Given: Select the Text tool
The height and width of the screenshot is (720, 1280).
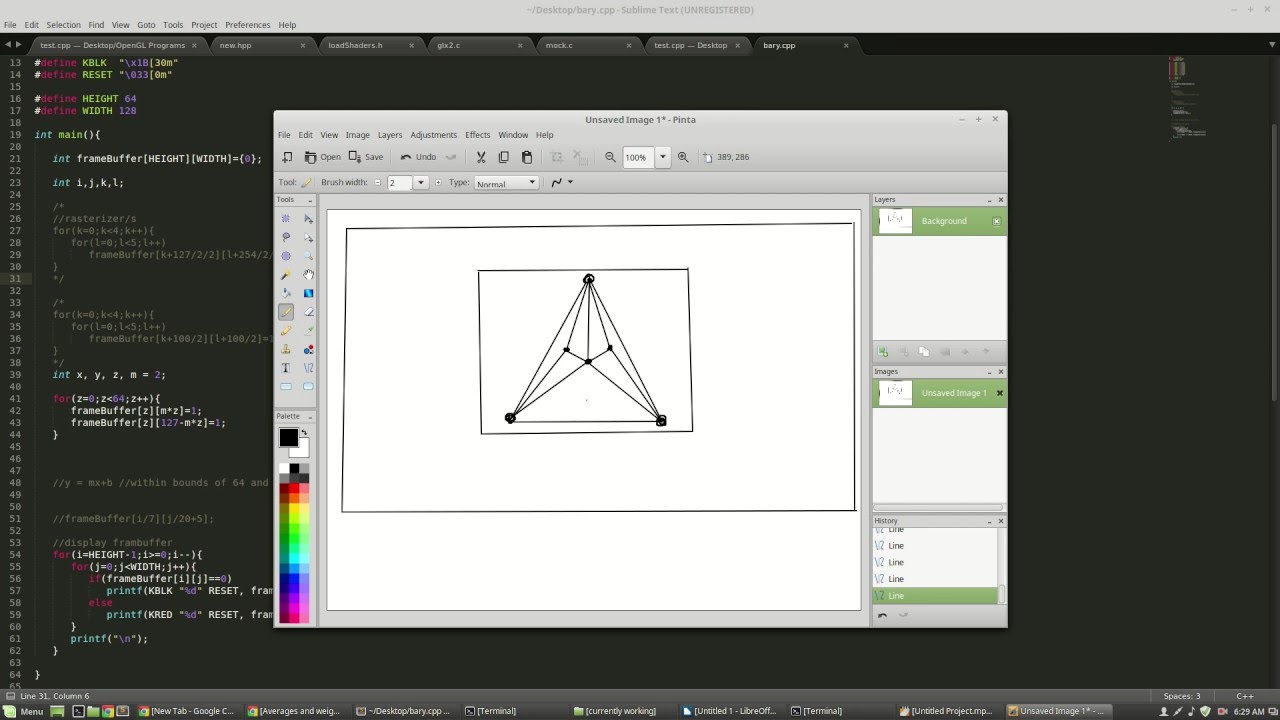Looking at the screenshot, I should [286, 368].
